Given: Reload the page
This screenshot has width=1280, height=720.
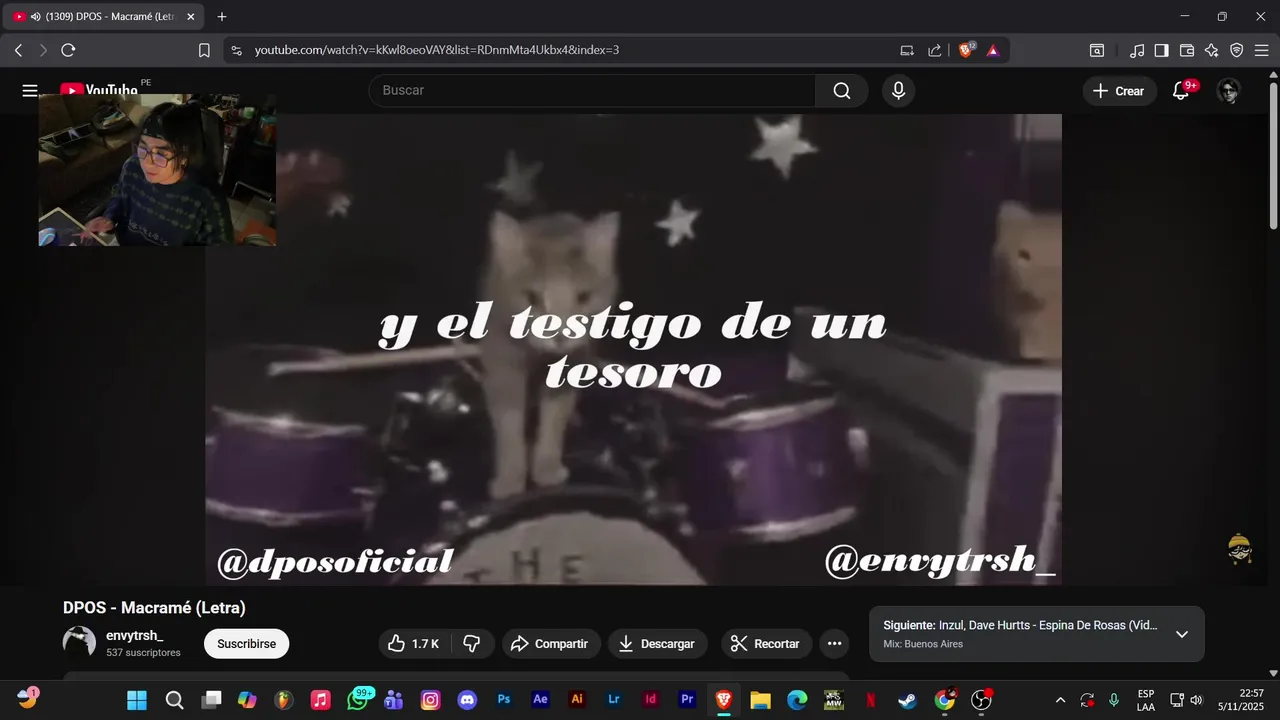Looking at the screenshot, I should pos(68,50).
